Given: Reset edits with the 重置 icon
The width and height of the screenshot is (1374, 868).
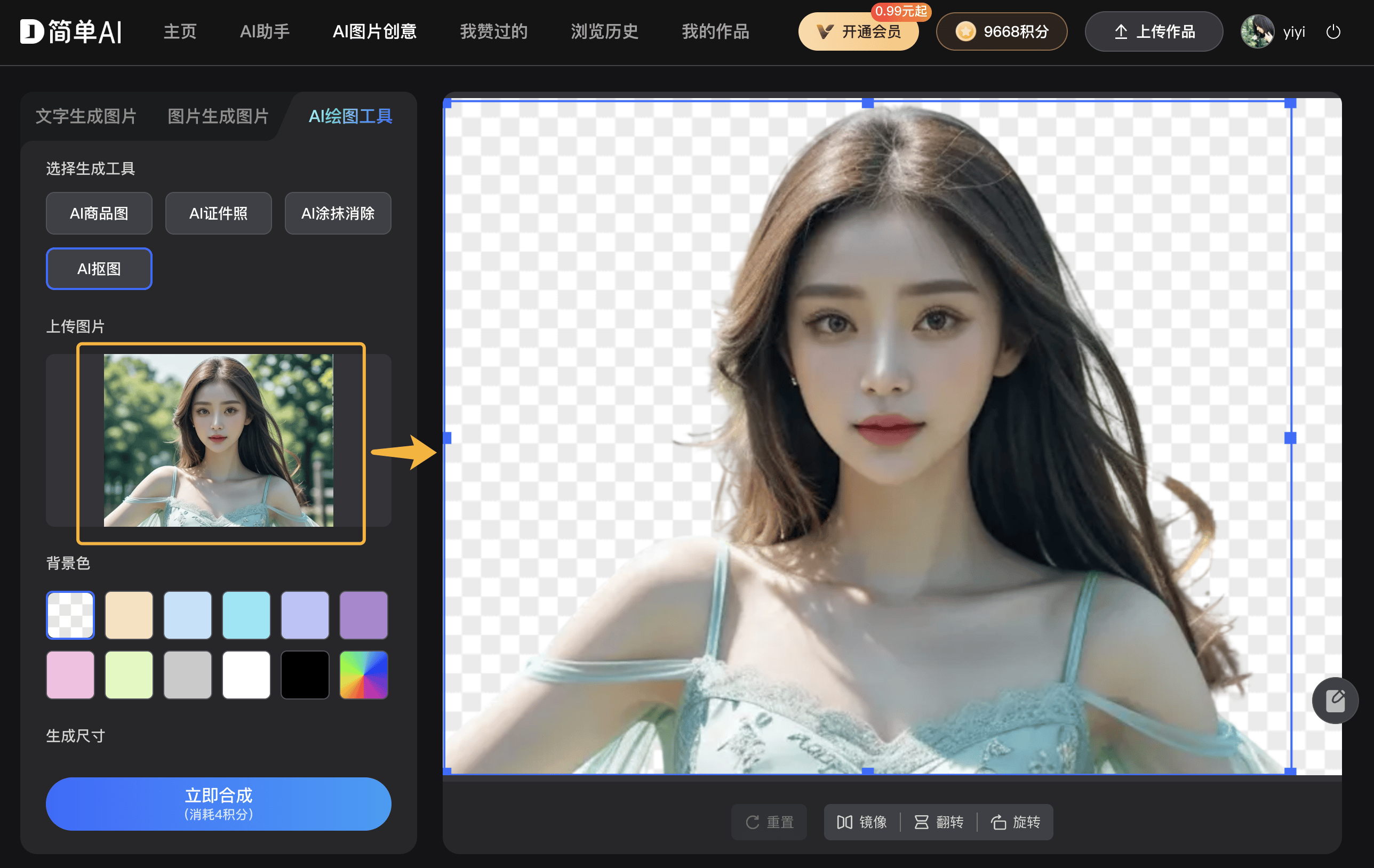Looking at the screenshot, I should click(769, 822).
